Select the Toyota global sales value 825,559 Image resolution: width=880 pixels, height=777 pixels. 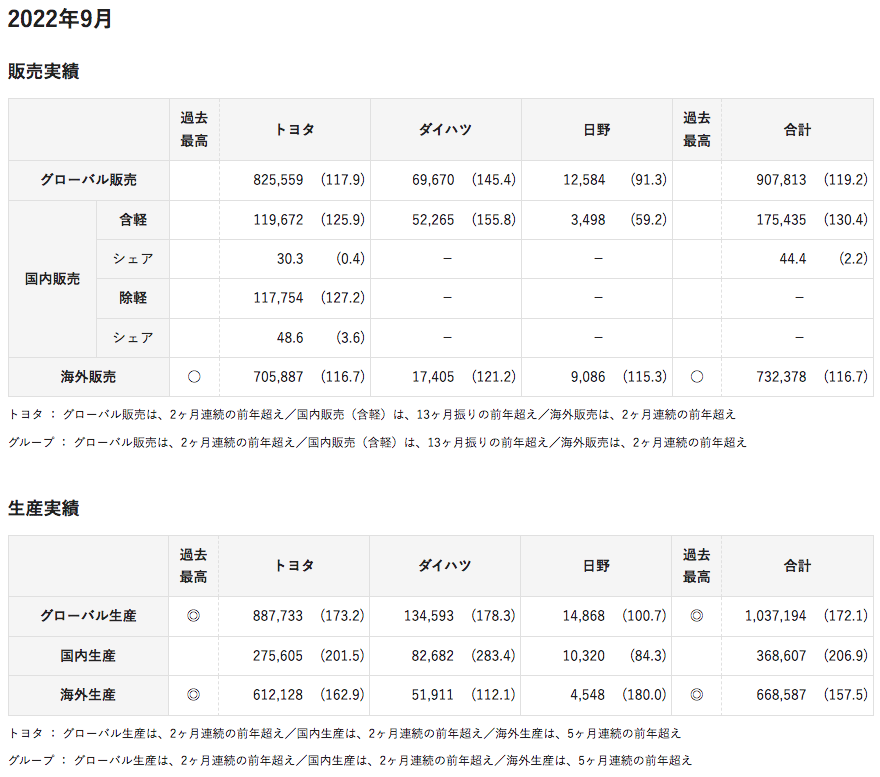[x=278, y=180]
